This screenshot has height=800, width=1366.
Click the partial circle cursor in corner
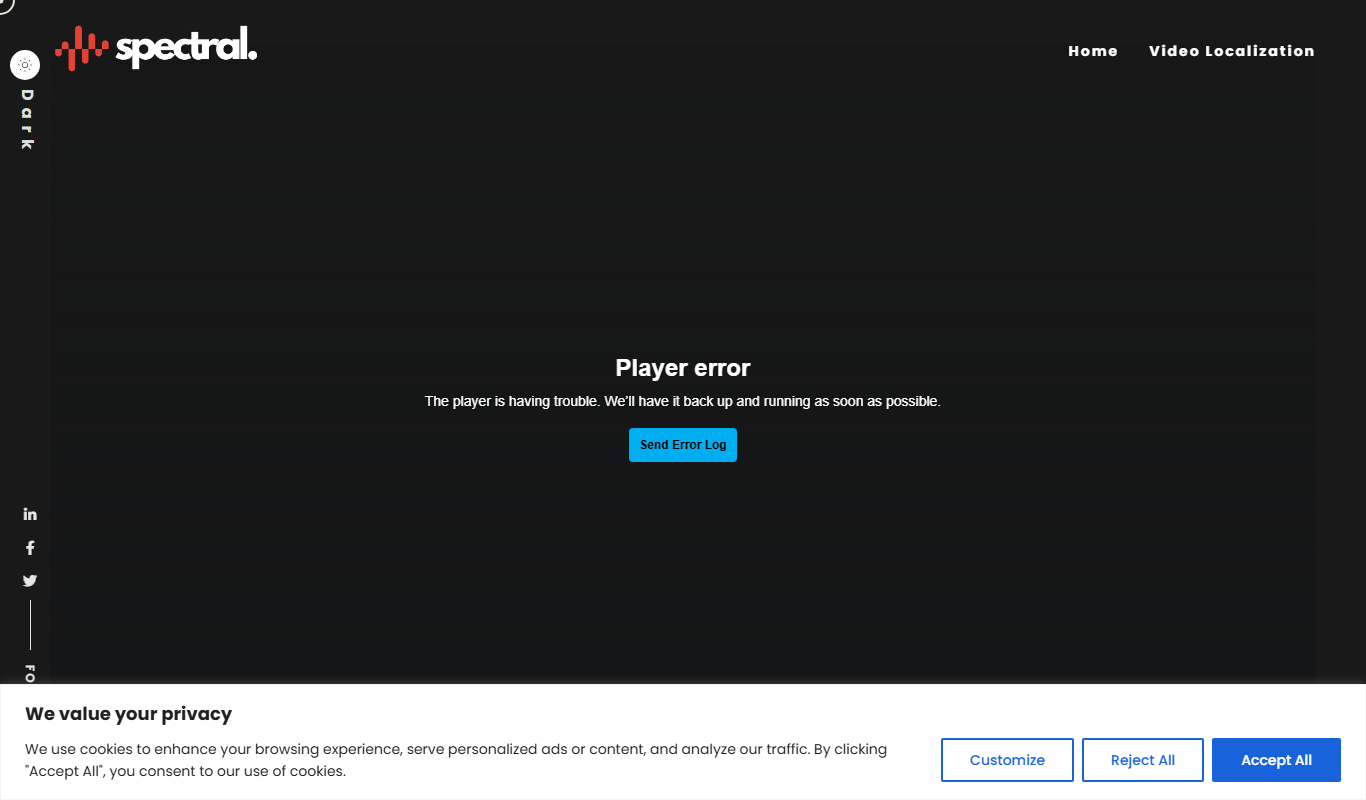pyautogui.click(x=5, y=5)
